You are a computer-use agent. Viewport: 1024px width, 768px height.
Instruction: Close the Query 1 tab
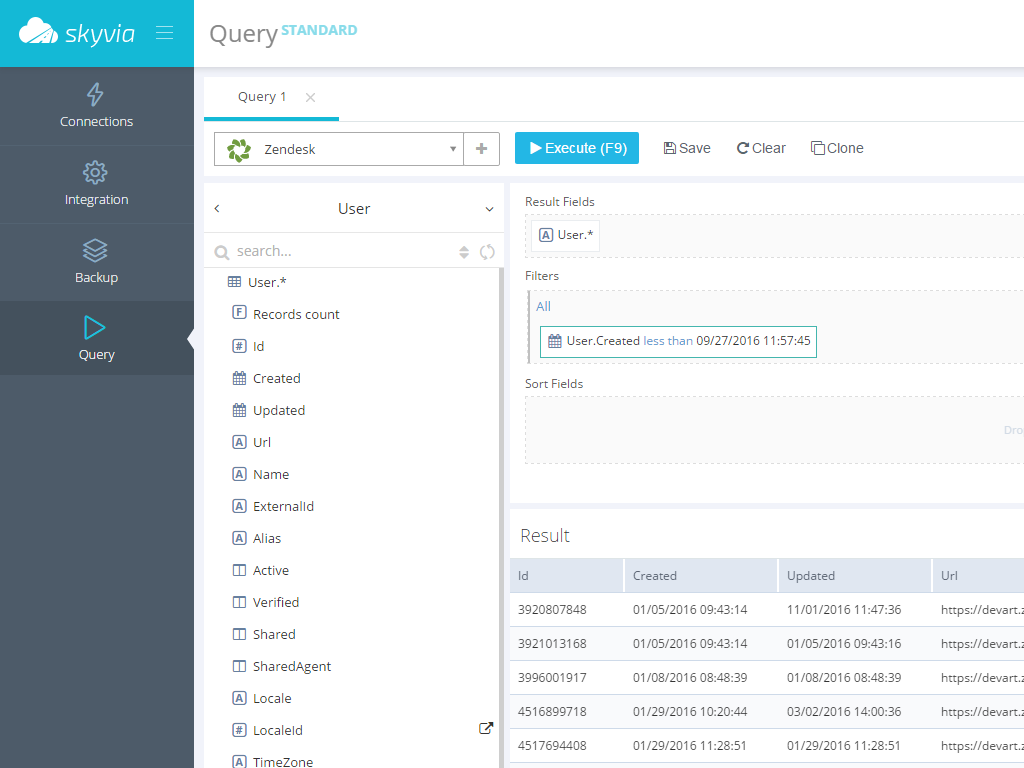point(310,97)
